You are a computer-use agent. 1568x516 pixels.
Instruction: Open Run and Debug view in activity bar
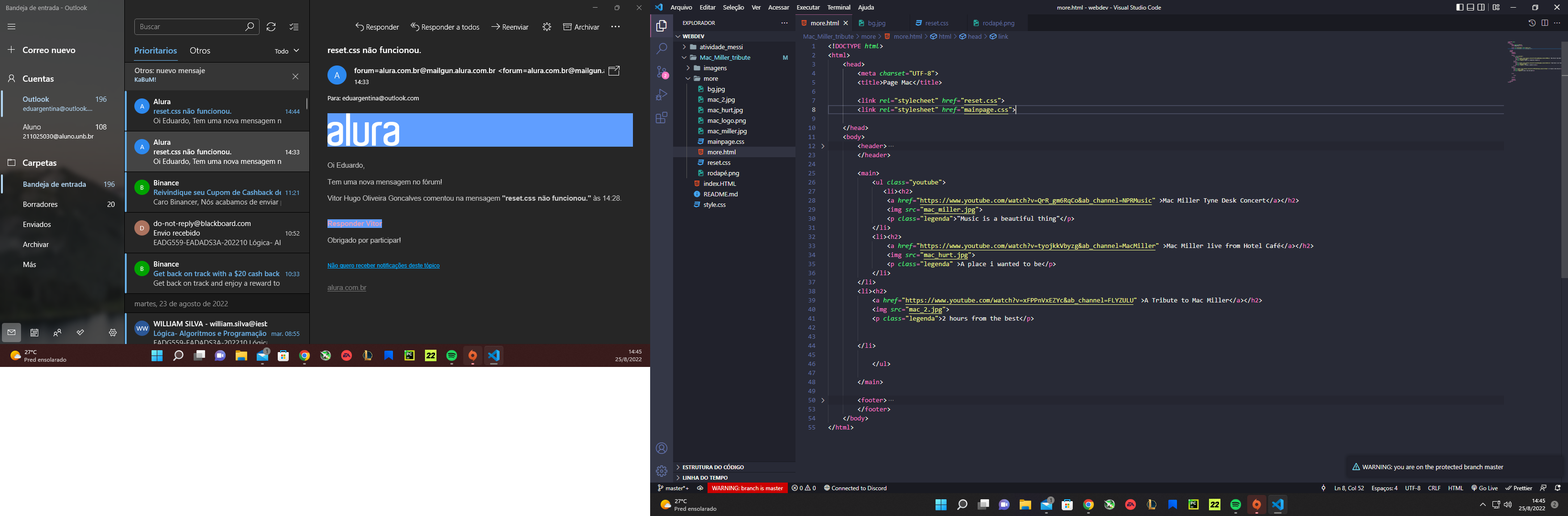(662, 95)
